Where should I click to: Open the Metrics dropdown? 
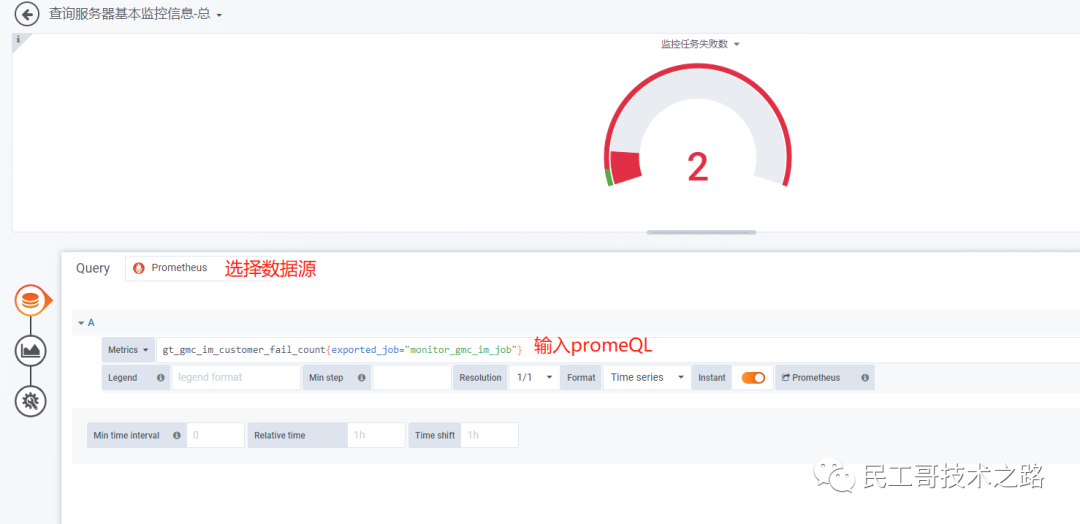pos(128,350)
